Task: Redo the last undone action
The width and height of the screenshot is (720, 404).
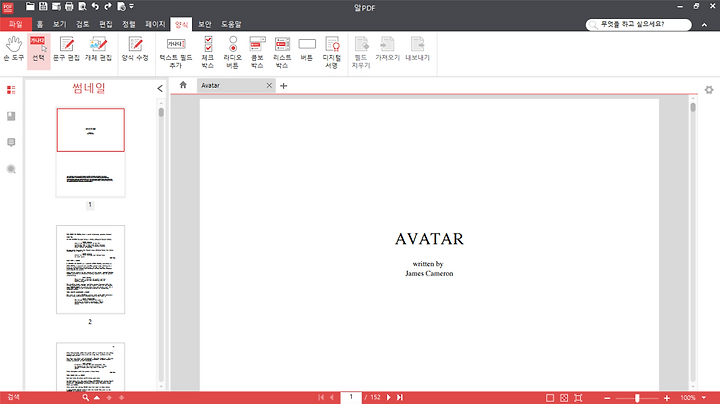Action: [x=108, y=6]
